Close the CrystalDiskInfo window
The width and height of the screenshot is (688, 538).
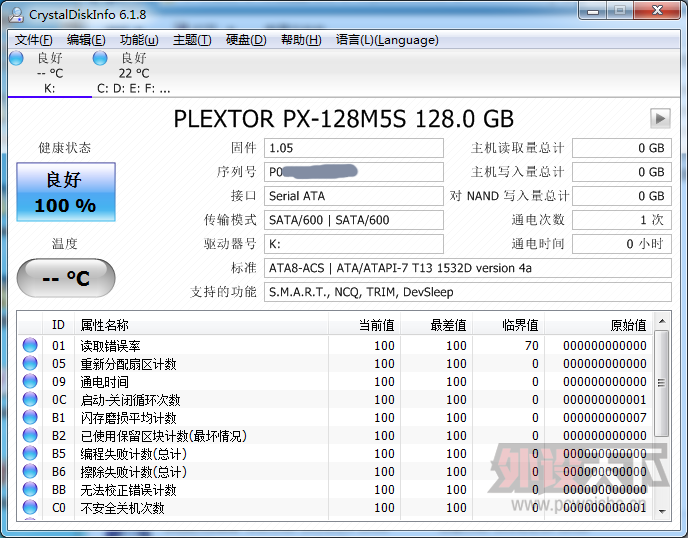click(657, 11)
